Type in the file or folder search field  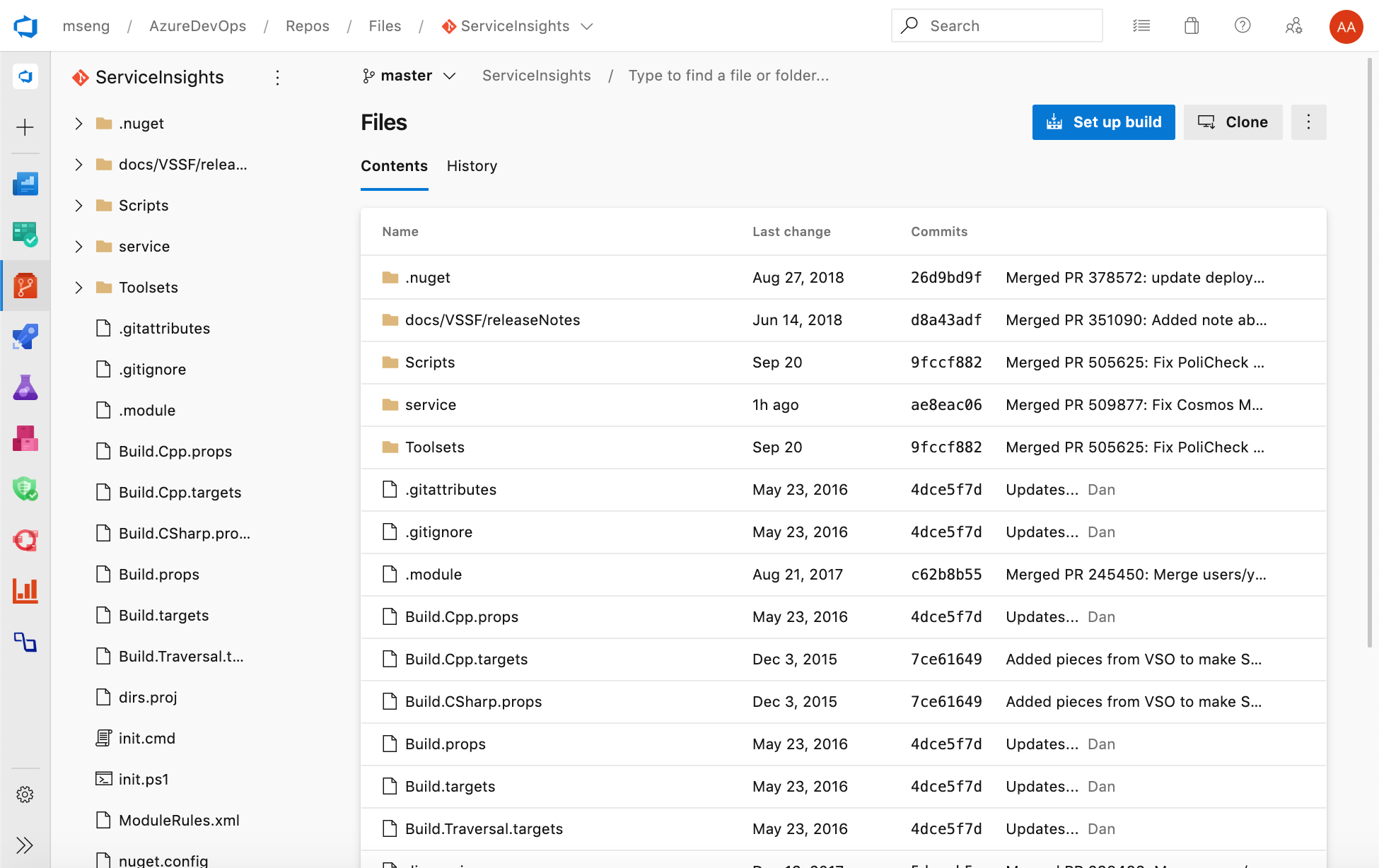point(728,75)
